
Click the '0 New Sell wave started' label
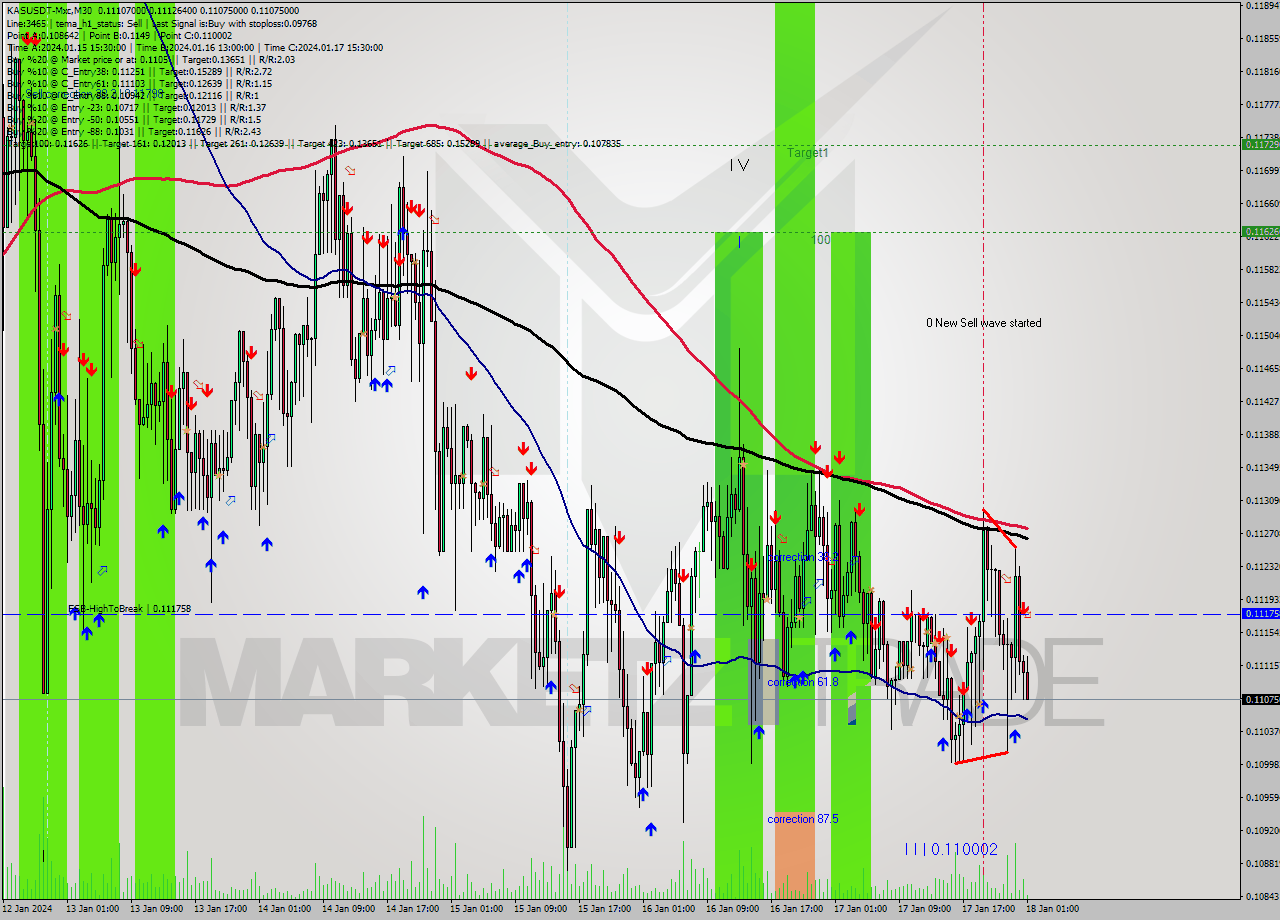coord(983,323)
